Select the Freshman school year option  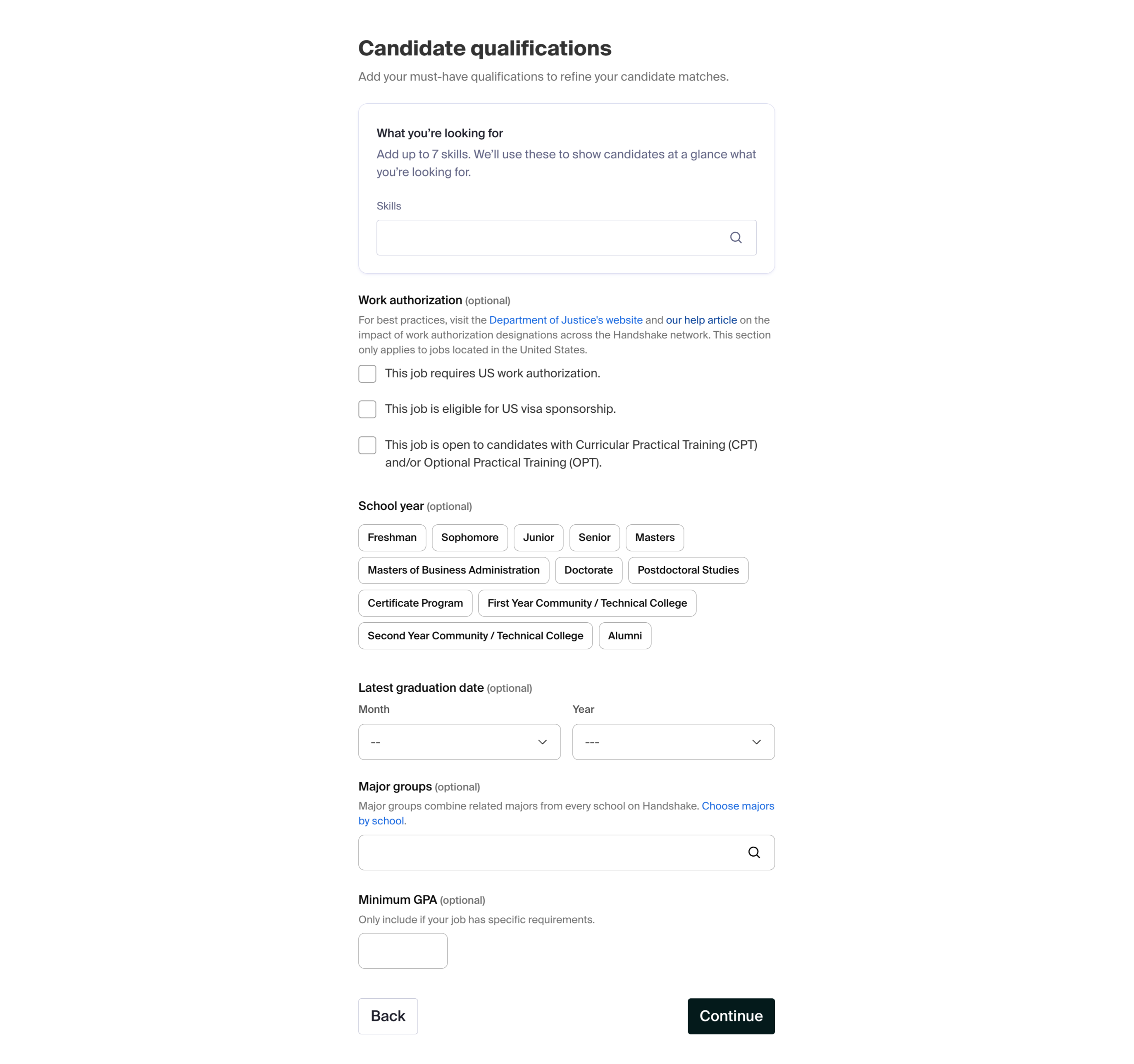392,537
